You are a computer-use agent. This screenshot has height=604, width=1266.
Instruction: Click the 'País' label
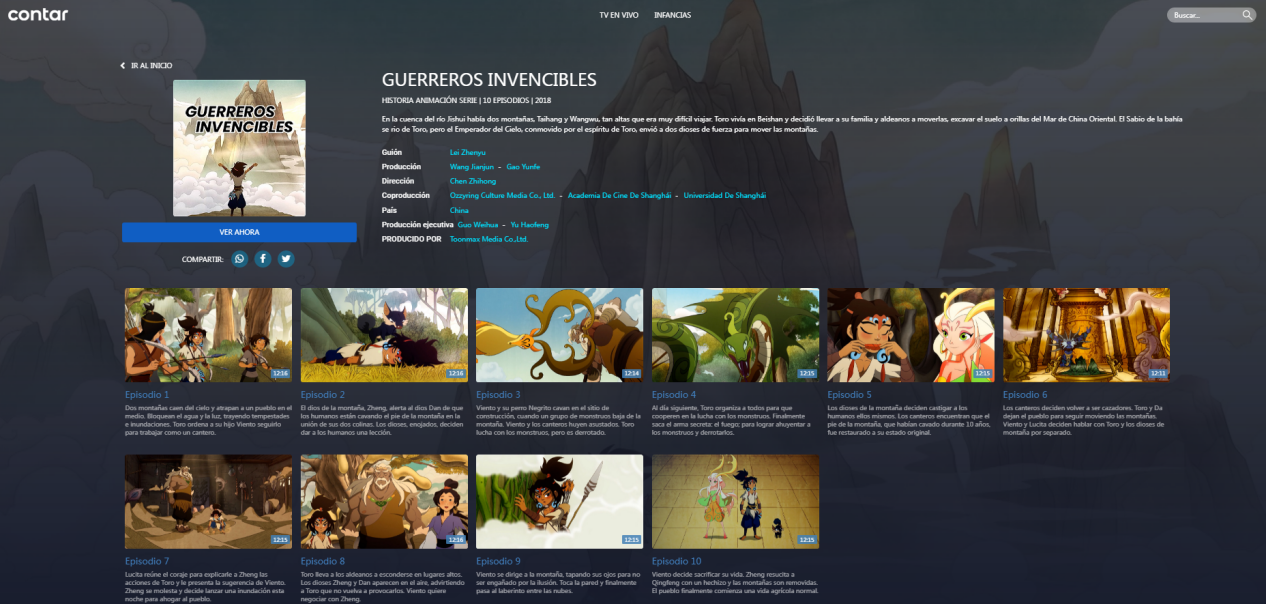389,211
